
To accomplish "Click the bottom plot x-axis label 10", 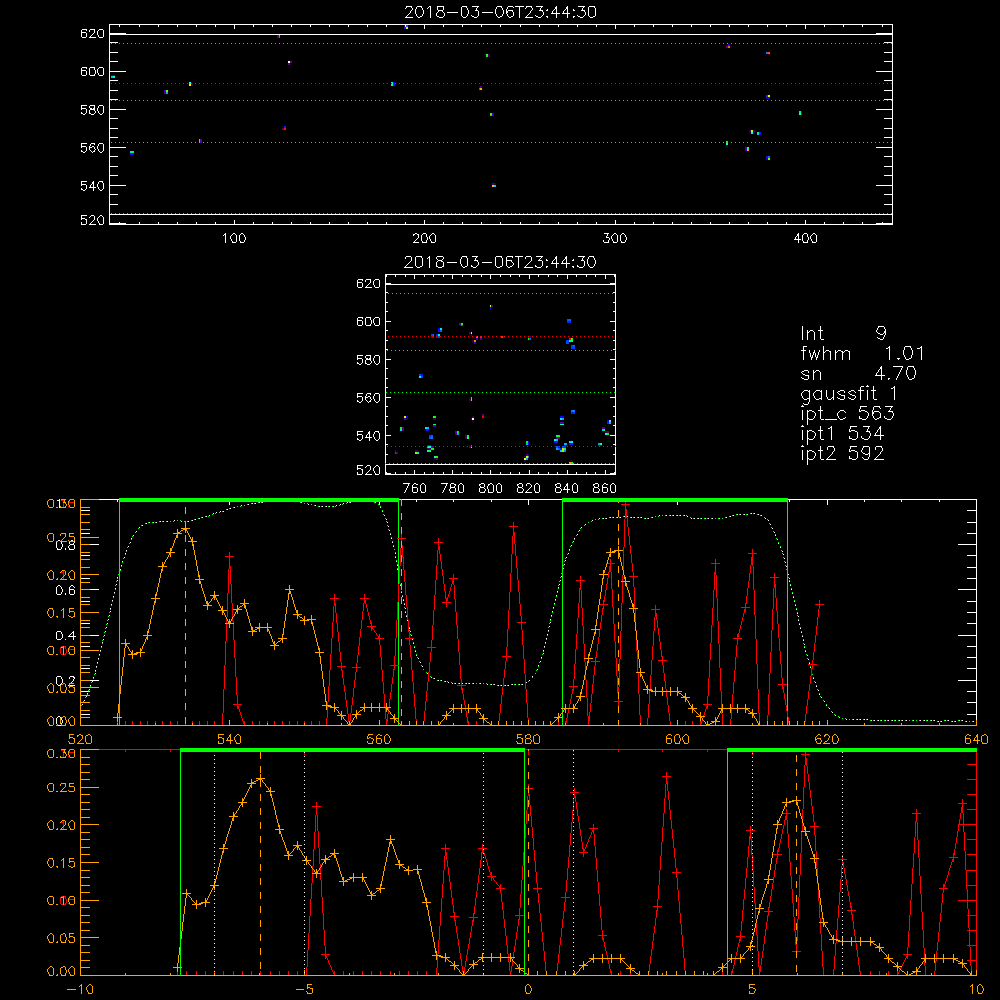I will (x=976, y=989).
